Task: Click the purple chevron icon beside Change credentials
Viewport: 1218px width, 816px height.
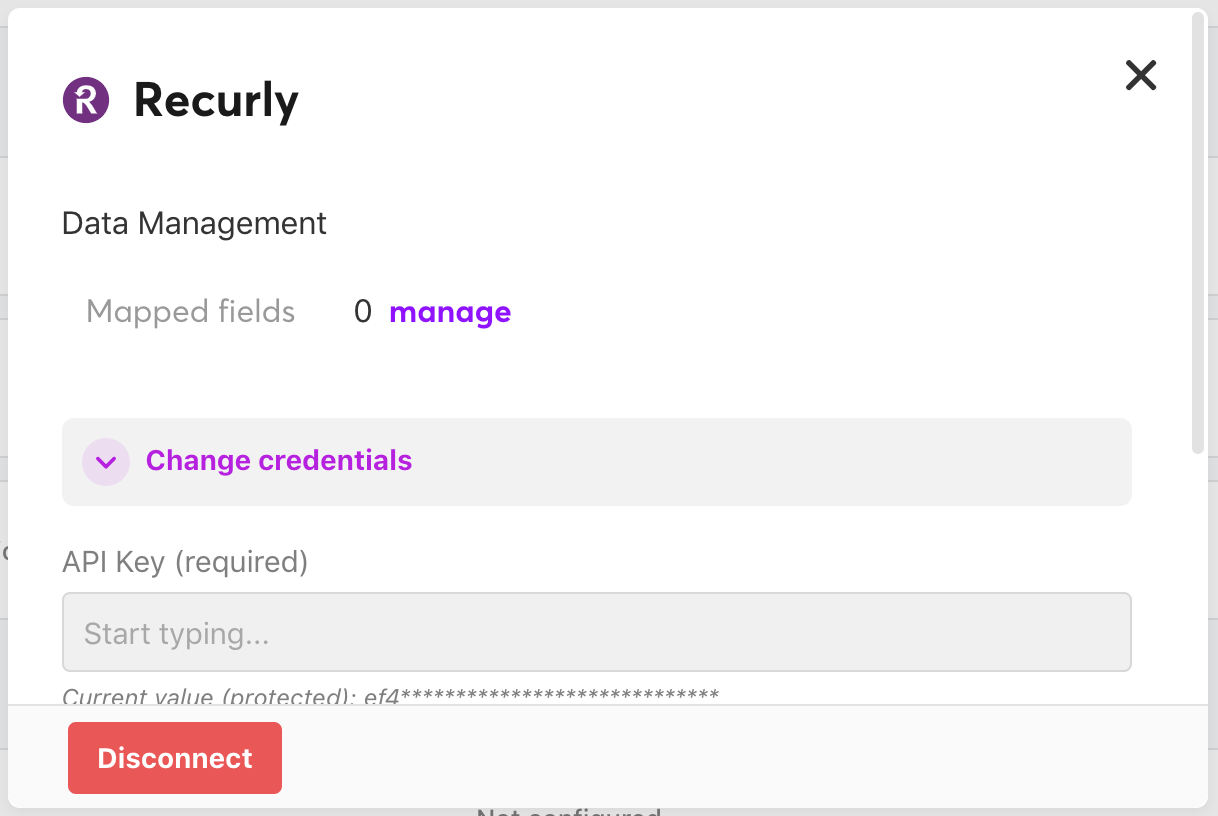Action: pos(106,461)
